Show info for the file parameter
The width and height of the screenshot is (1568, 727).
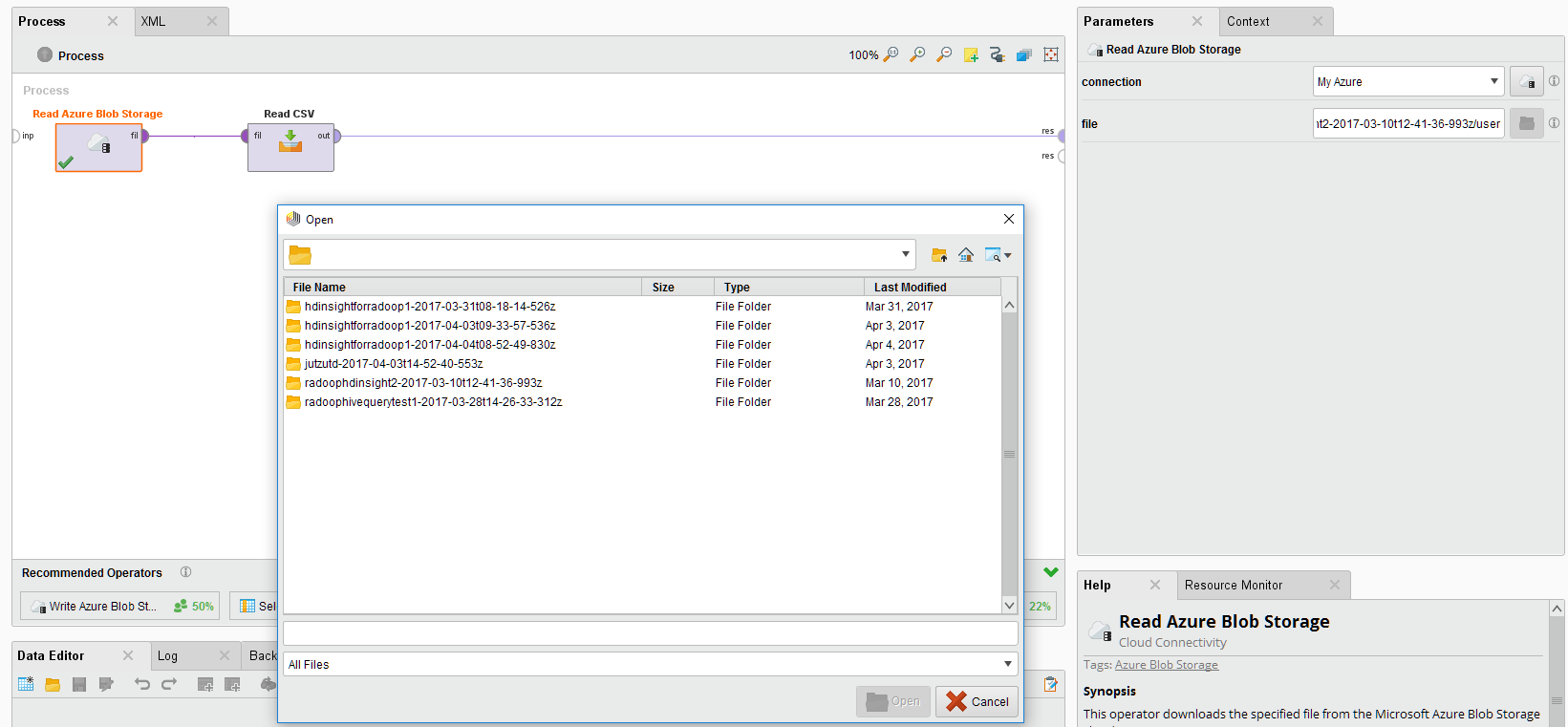(1555, 123)
